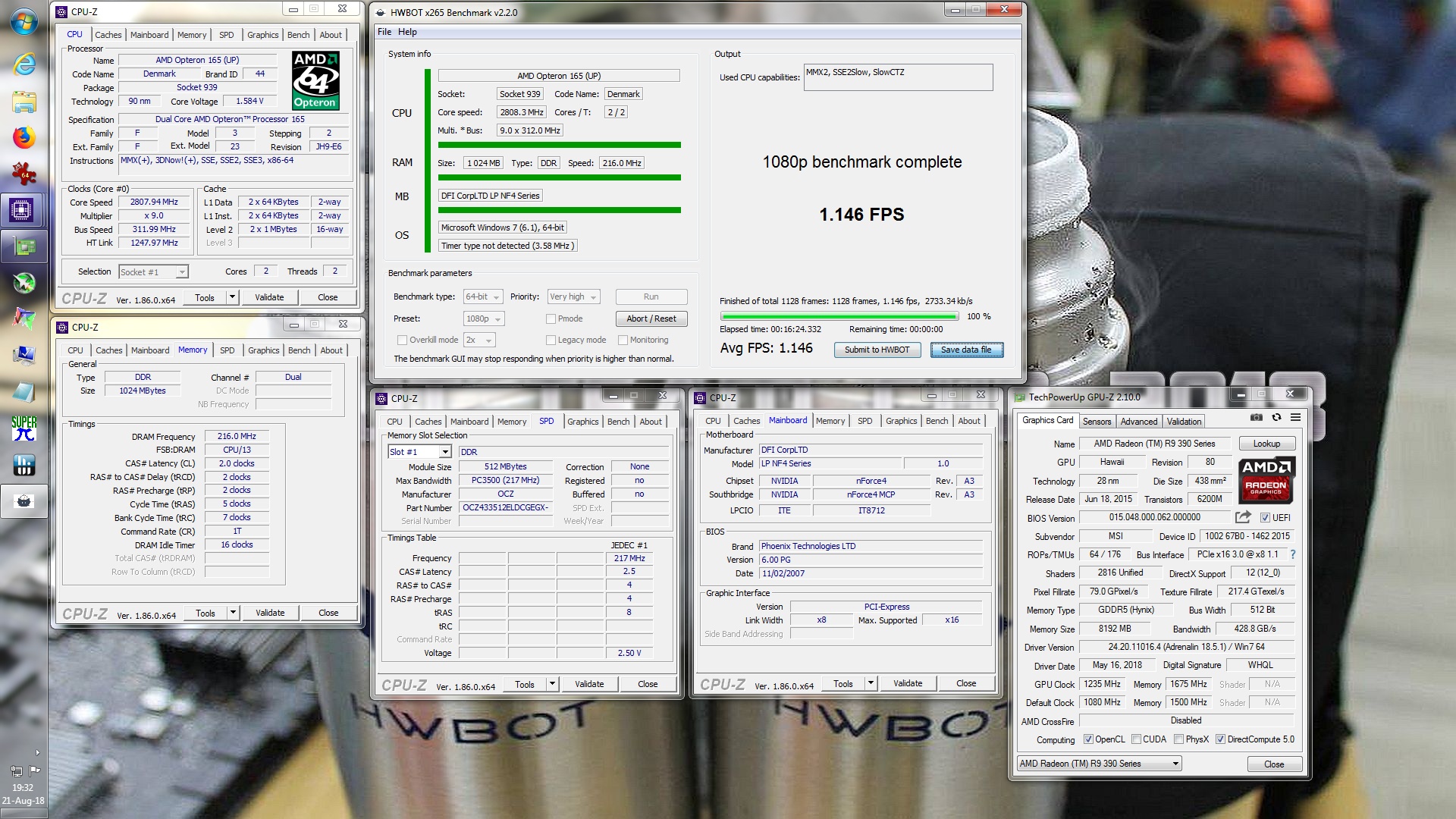Image resolution: width=1456 pixels, height=819 pixels.
Task: Click the BIOS export share icon in GPU-Z
Action: tap(1243, 517)
